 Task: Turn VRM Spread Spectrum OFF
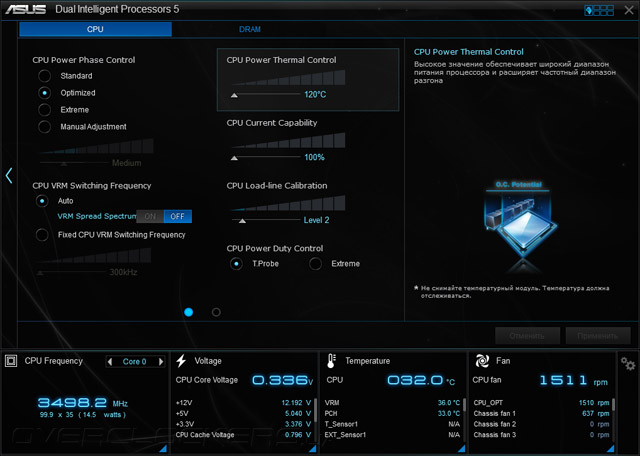178,216
